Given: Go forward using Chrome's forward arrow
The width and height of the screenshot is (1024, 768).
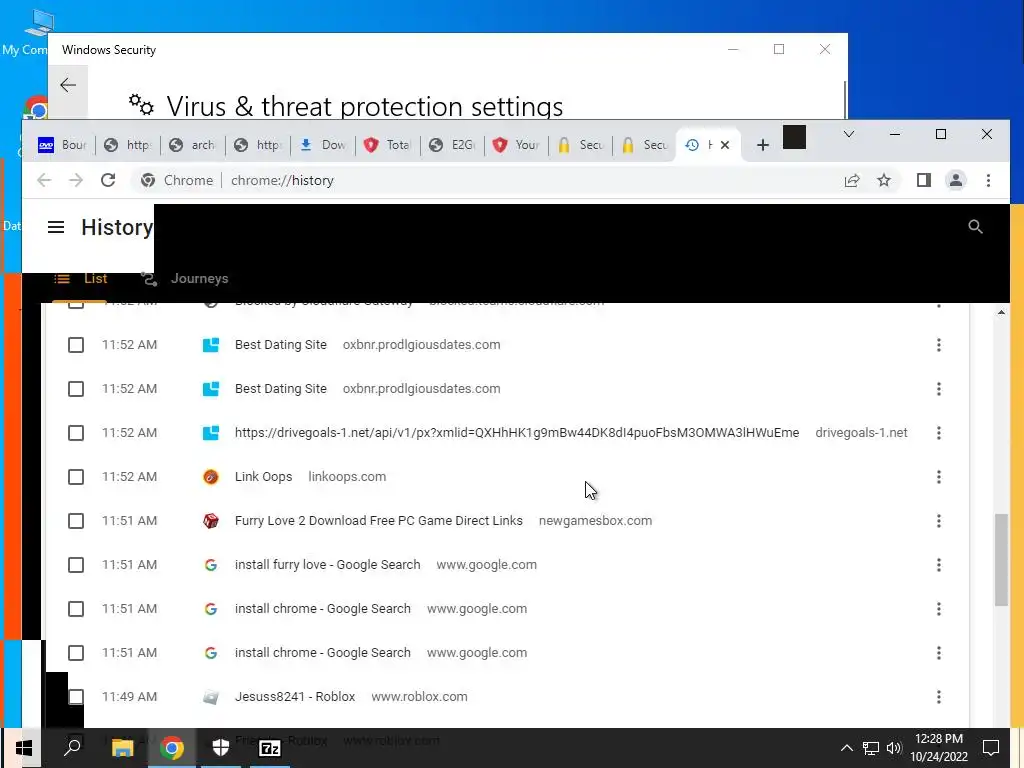Looking at the screenshot, I should [76, 180].
